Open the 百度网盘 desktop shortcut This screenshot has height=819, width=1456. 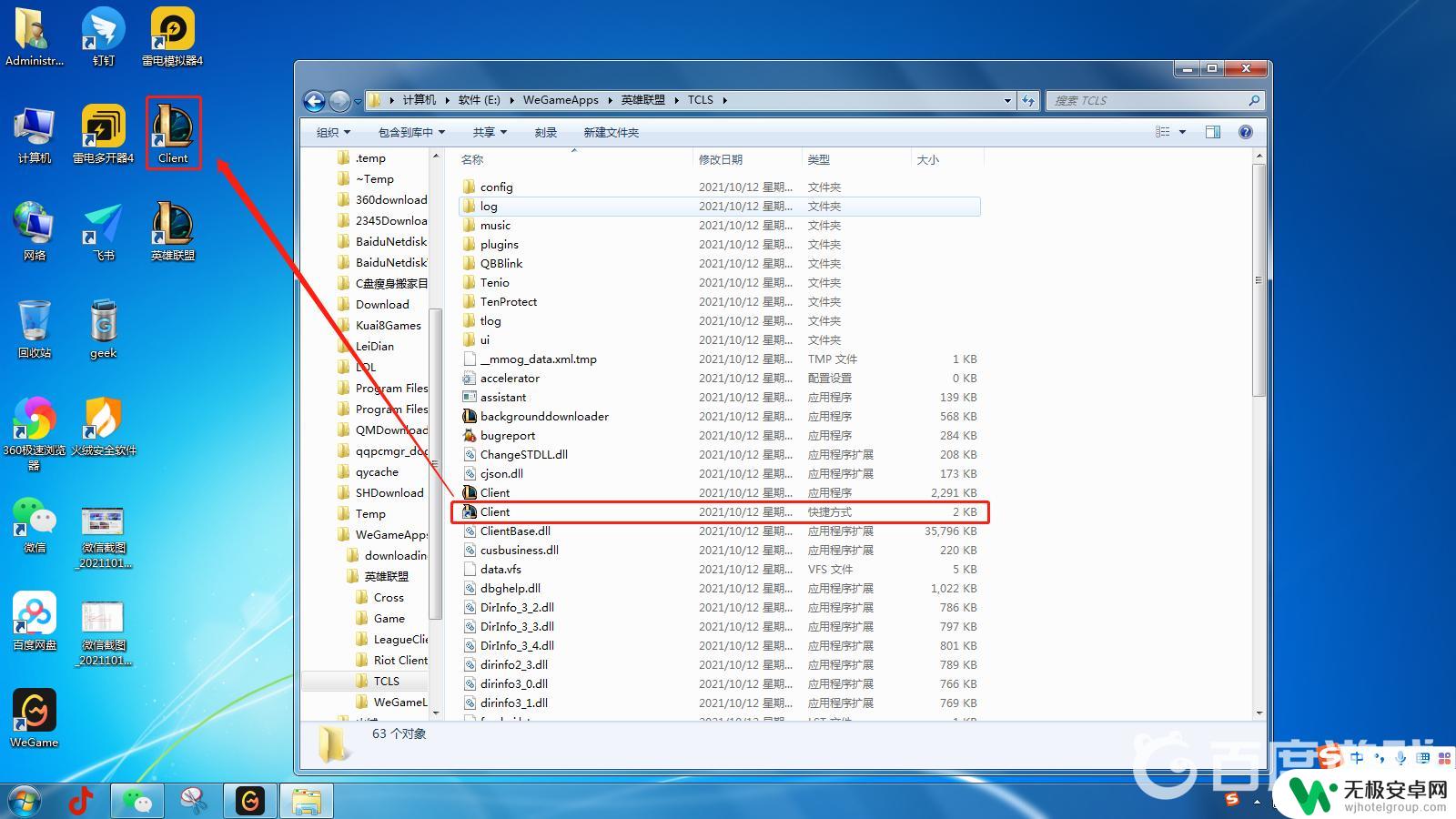(35, 622)
